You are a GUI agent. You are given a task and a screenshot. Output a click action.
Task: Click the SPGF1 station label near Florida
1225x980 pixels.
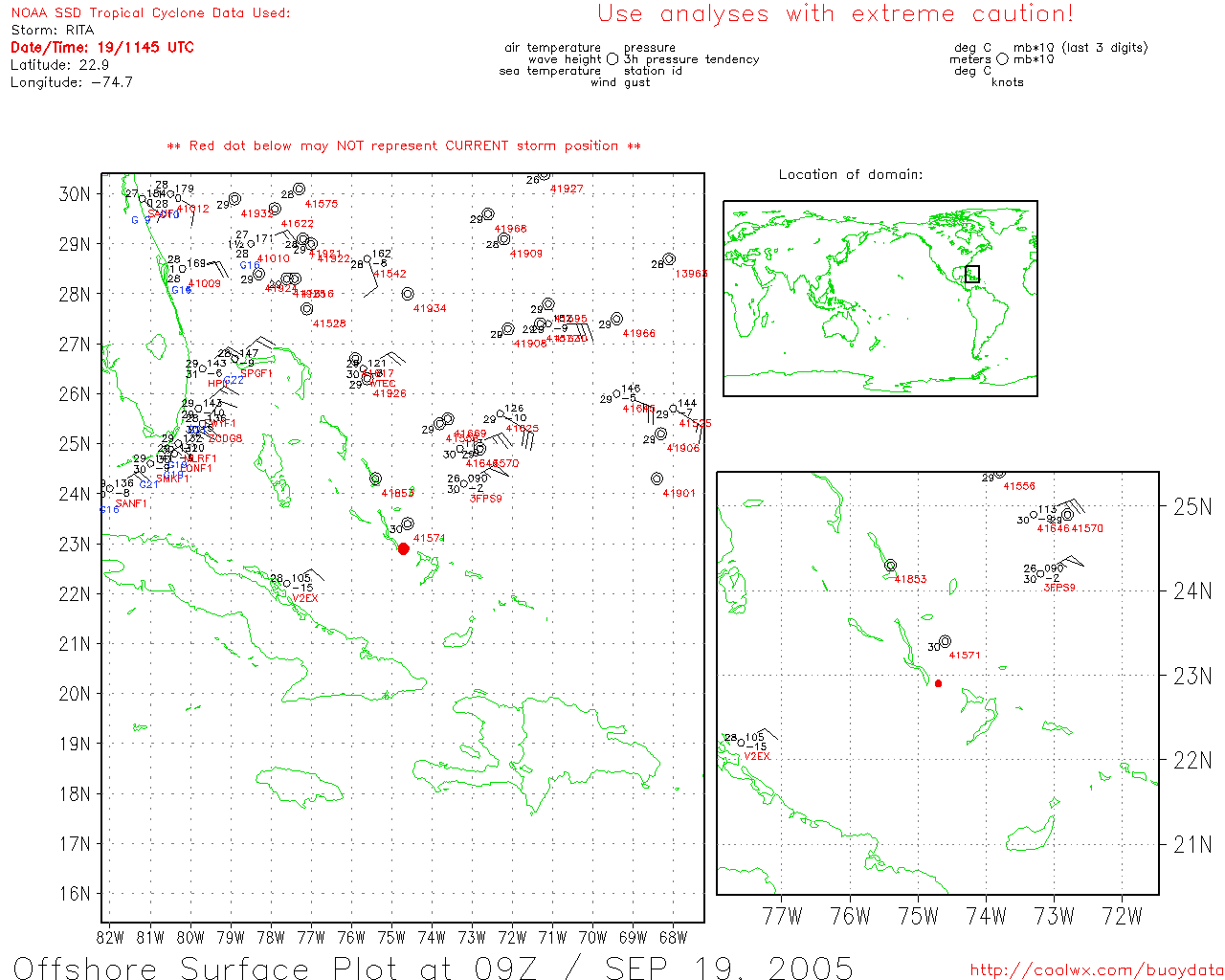256,373
